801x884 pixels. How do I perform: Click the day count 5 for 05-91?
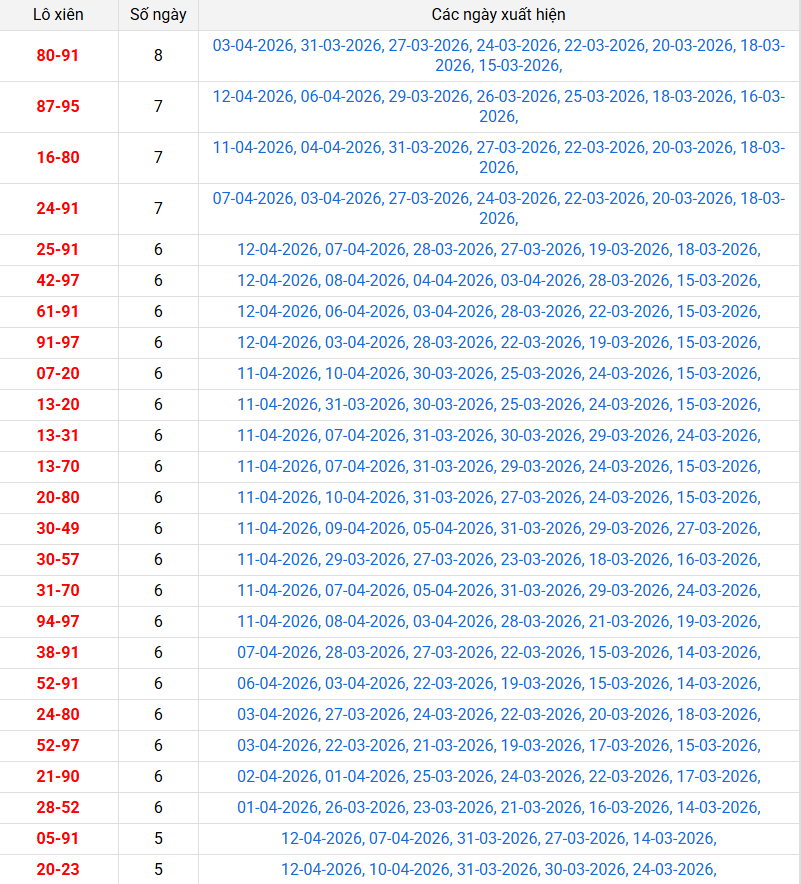pos(158,839)
